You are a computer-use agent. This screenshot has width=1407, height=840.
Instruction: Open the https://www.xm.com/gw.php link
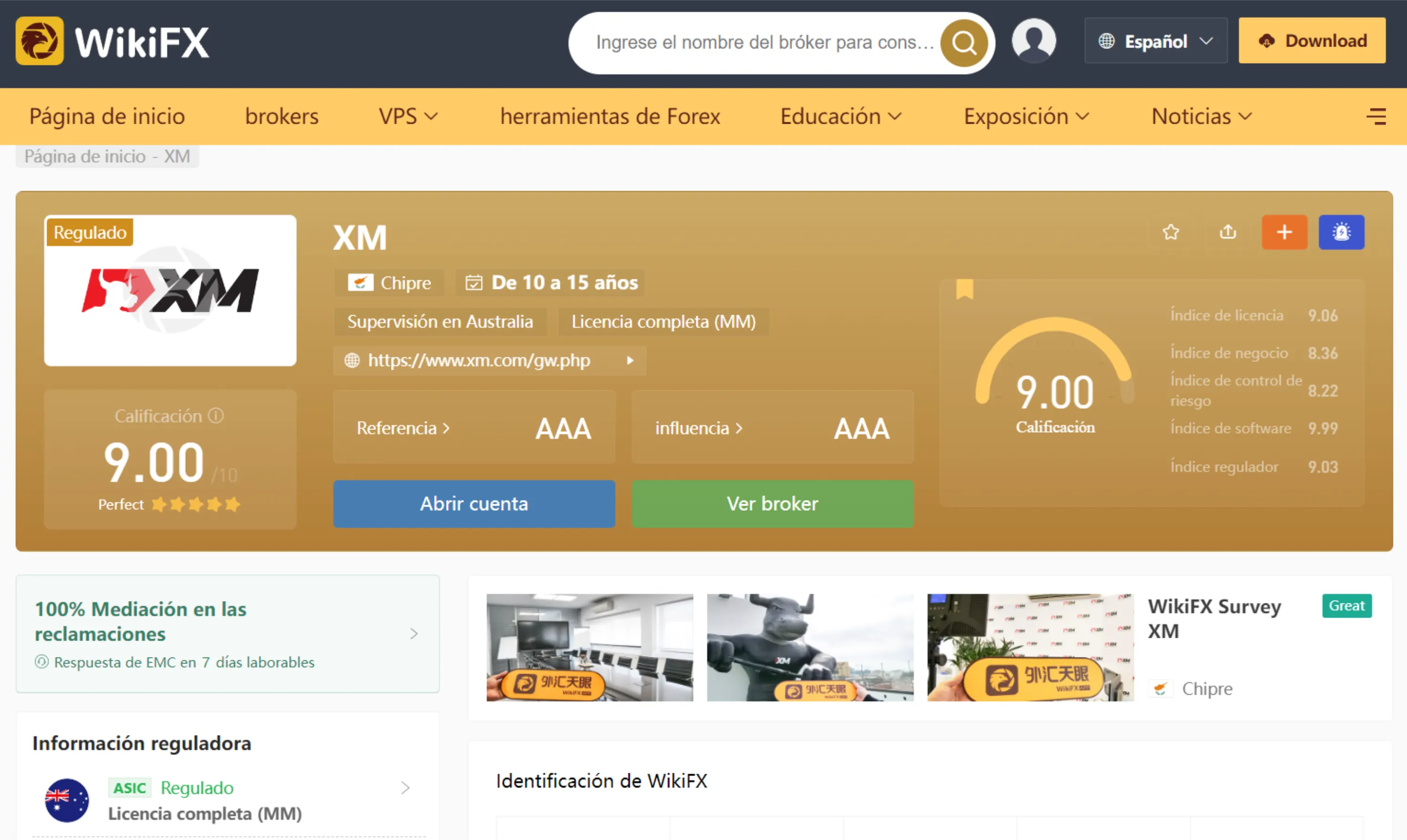point(479,361)
